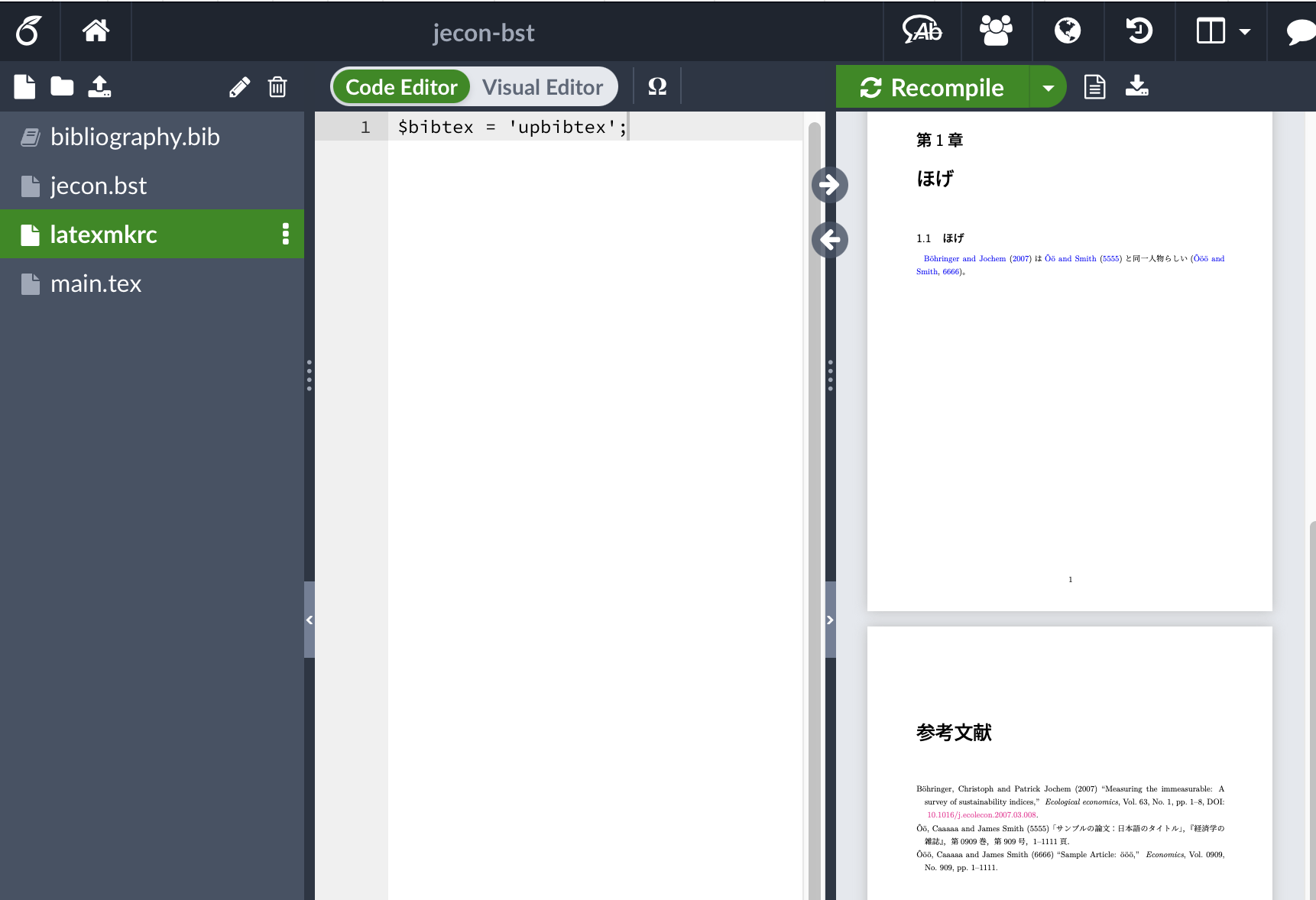Click the DOI link in the references
The height and width of the screenshot is (900, 1316).
(x=982, y=815)
